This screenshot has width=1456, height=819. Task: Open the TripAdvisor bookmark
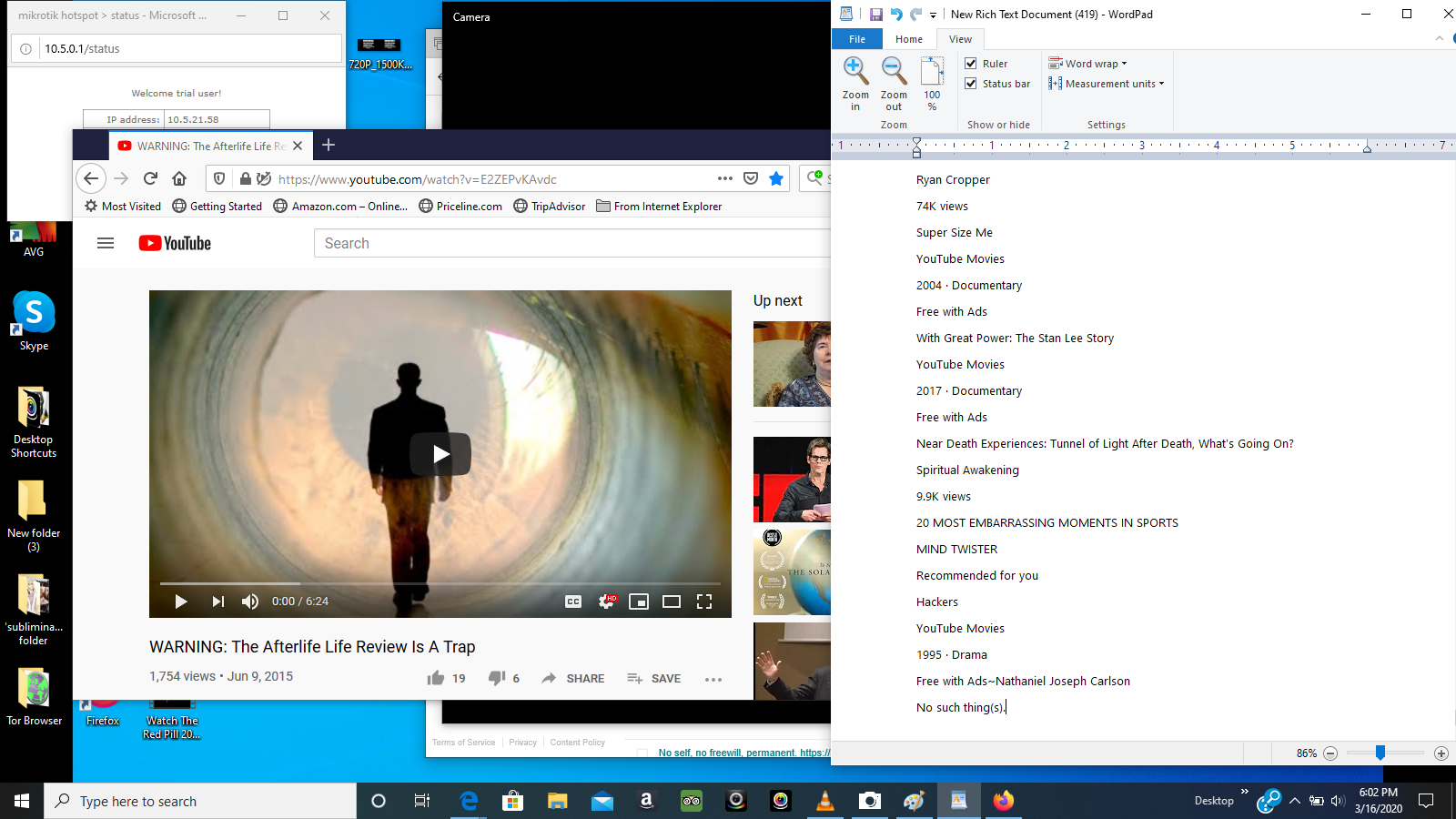(550, 207)
